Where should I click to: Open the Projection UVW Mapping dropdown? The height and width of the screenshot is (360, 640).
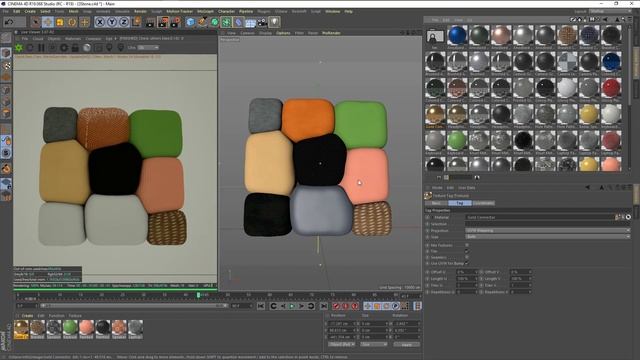coord(547,230)
